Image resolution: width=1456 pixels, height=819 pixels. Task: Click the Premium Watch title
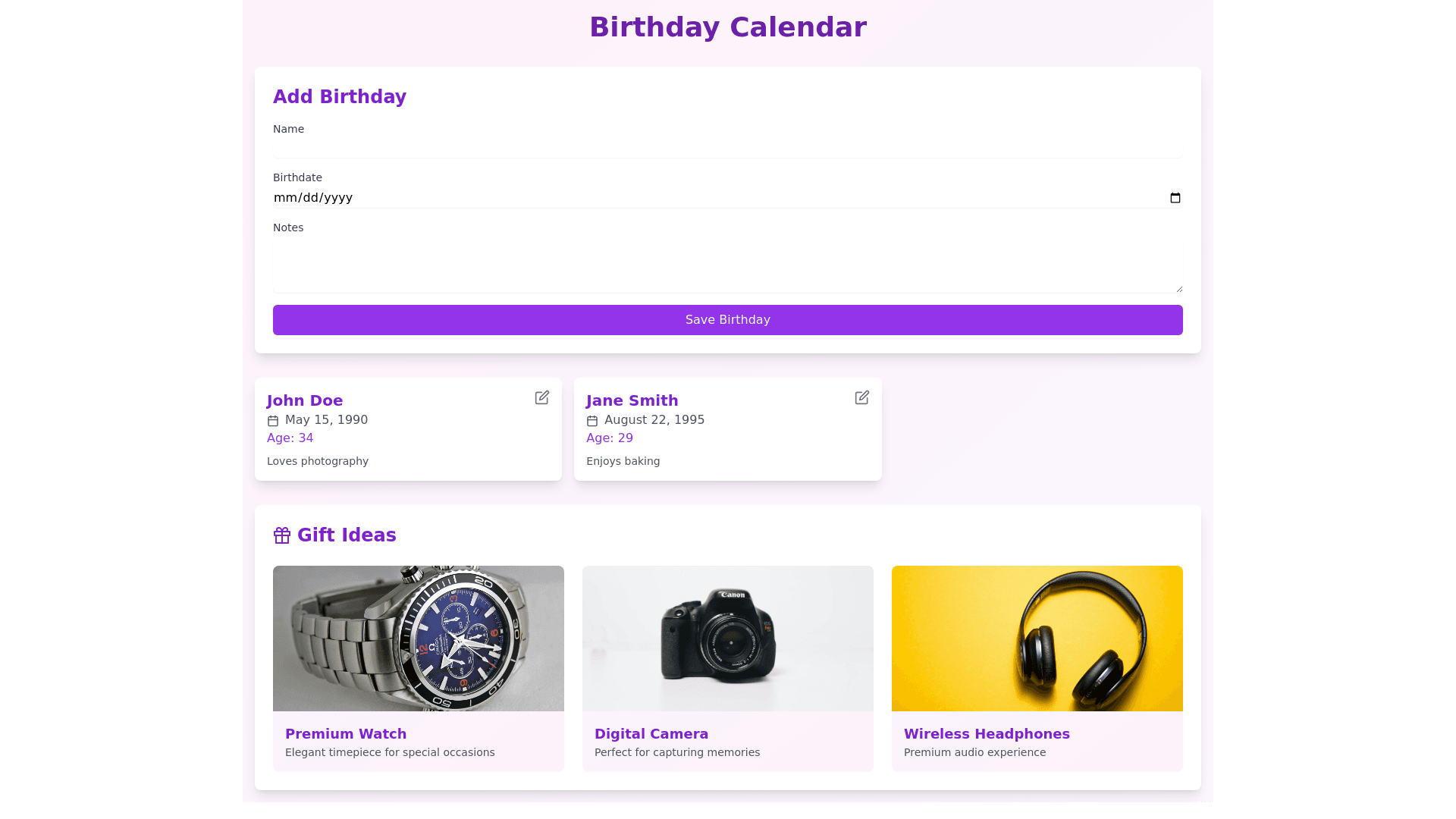(x=346, y=734)
